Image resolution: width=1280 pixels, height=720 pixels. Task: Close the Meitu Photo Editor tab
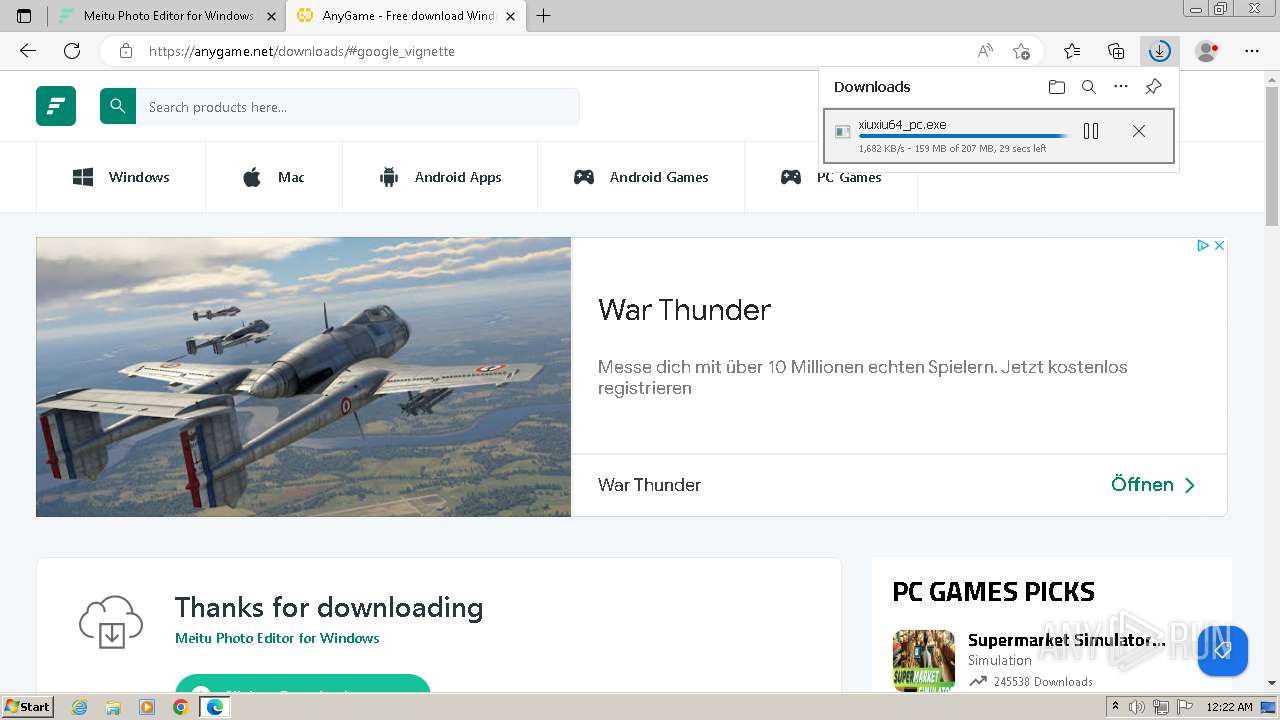point(271,16)
